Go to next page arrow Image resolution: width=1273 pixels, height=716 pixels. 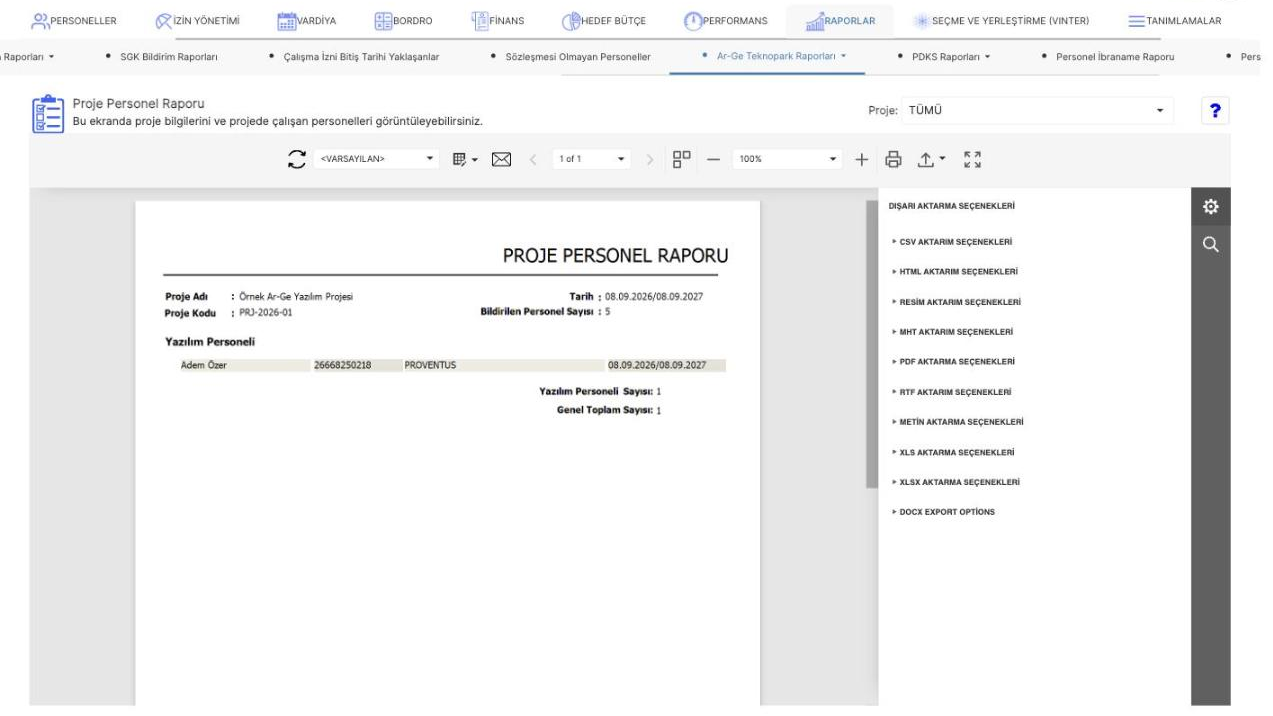[649, 159]
